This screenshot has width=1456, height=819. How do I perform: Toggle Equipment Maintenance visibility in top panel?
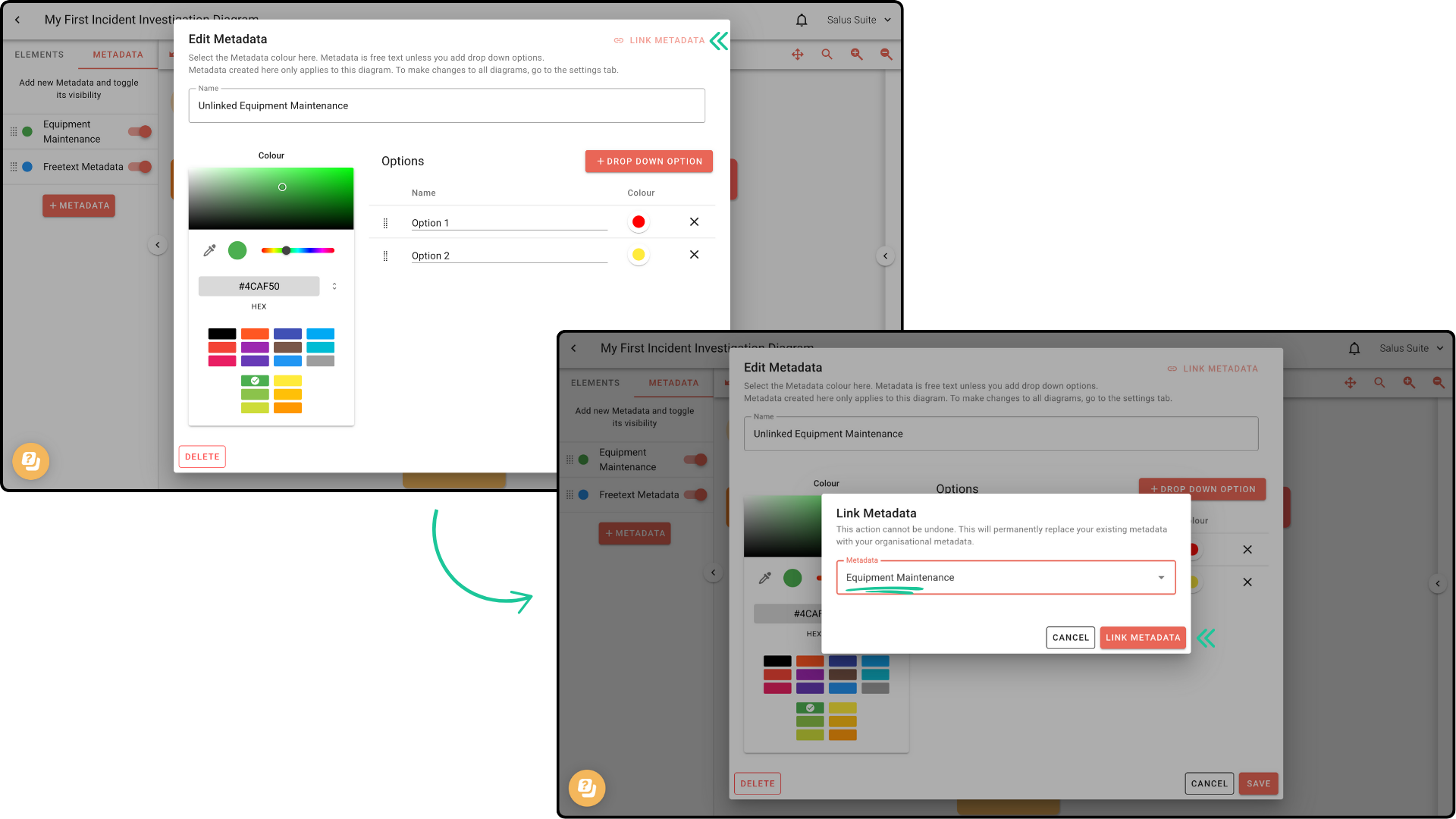point(140,132)
